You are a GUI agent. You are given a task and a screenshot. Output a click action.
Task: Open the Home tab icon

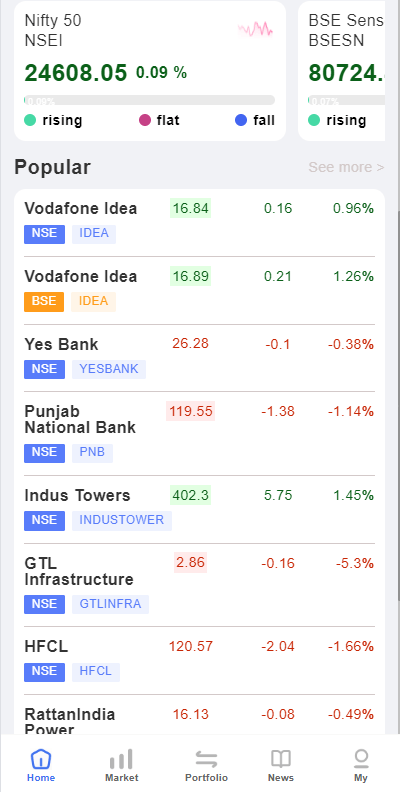point(41,759)
